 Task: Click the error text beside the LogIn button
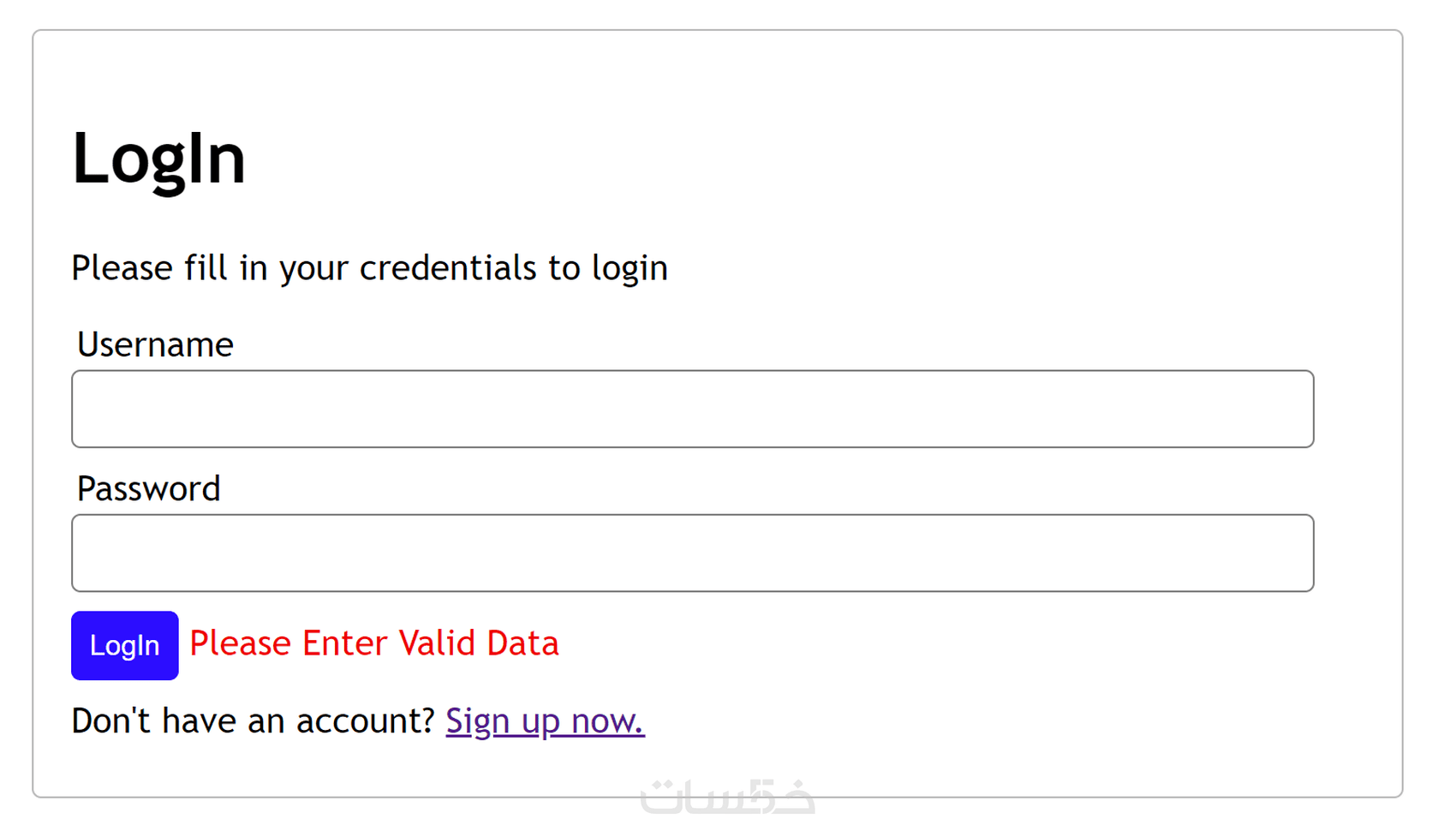click(373, 643)
